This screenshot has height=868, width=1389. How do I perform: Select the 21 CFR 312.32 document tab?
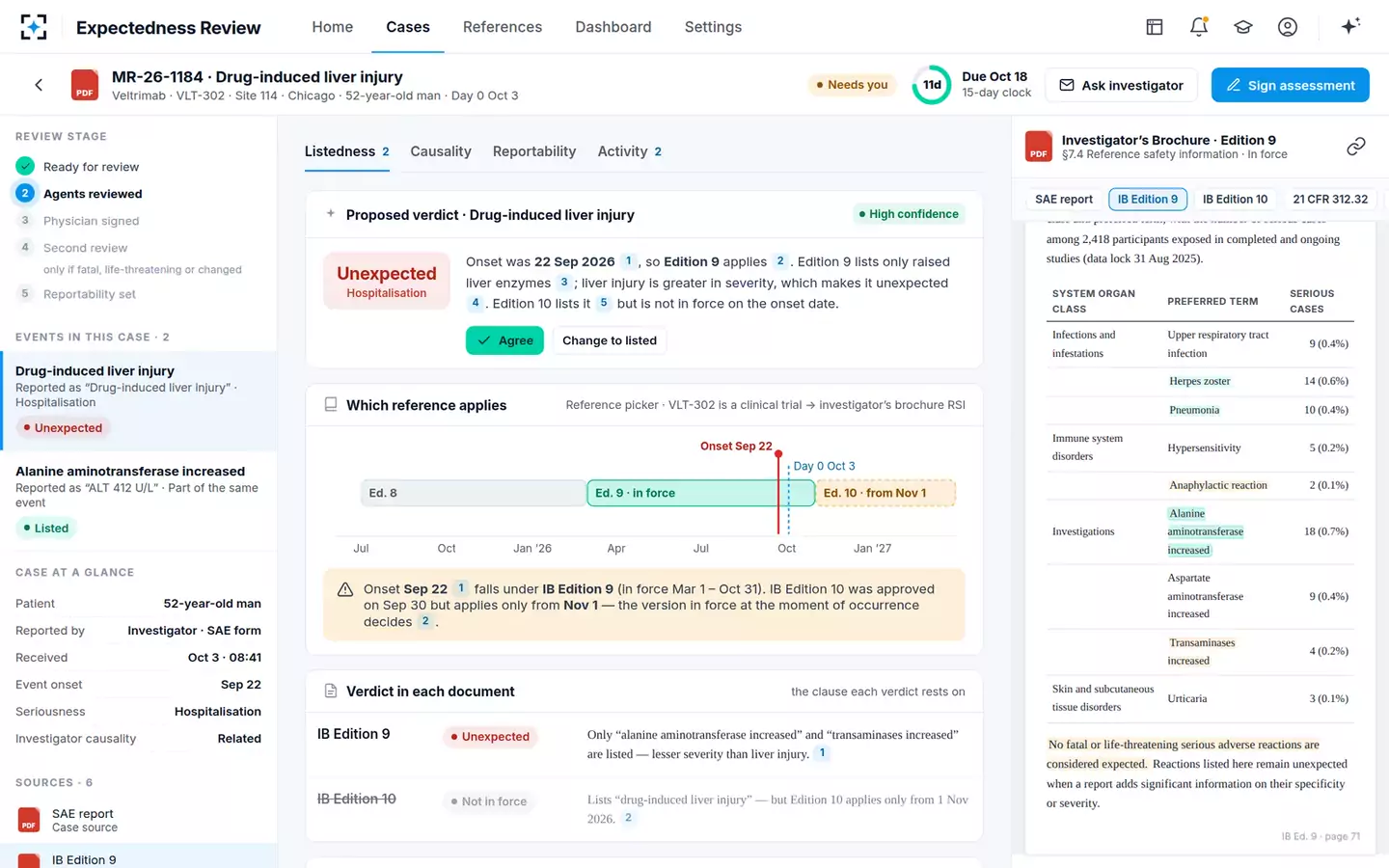[x=1330, y=199]
